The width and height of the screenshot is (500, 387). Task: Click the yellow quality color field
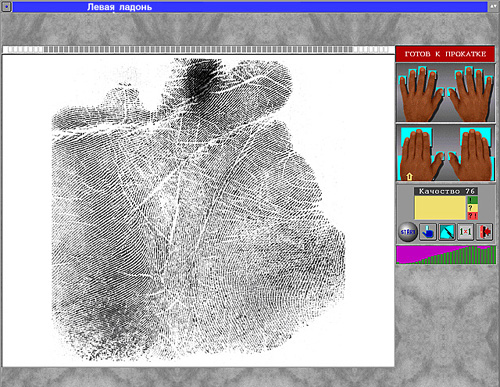click(440, 208)
